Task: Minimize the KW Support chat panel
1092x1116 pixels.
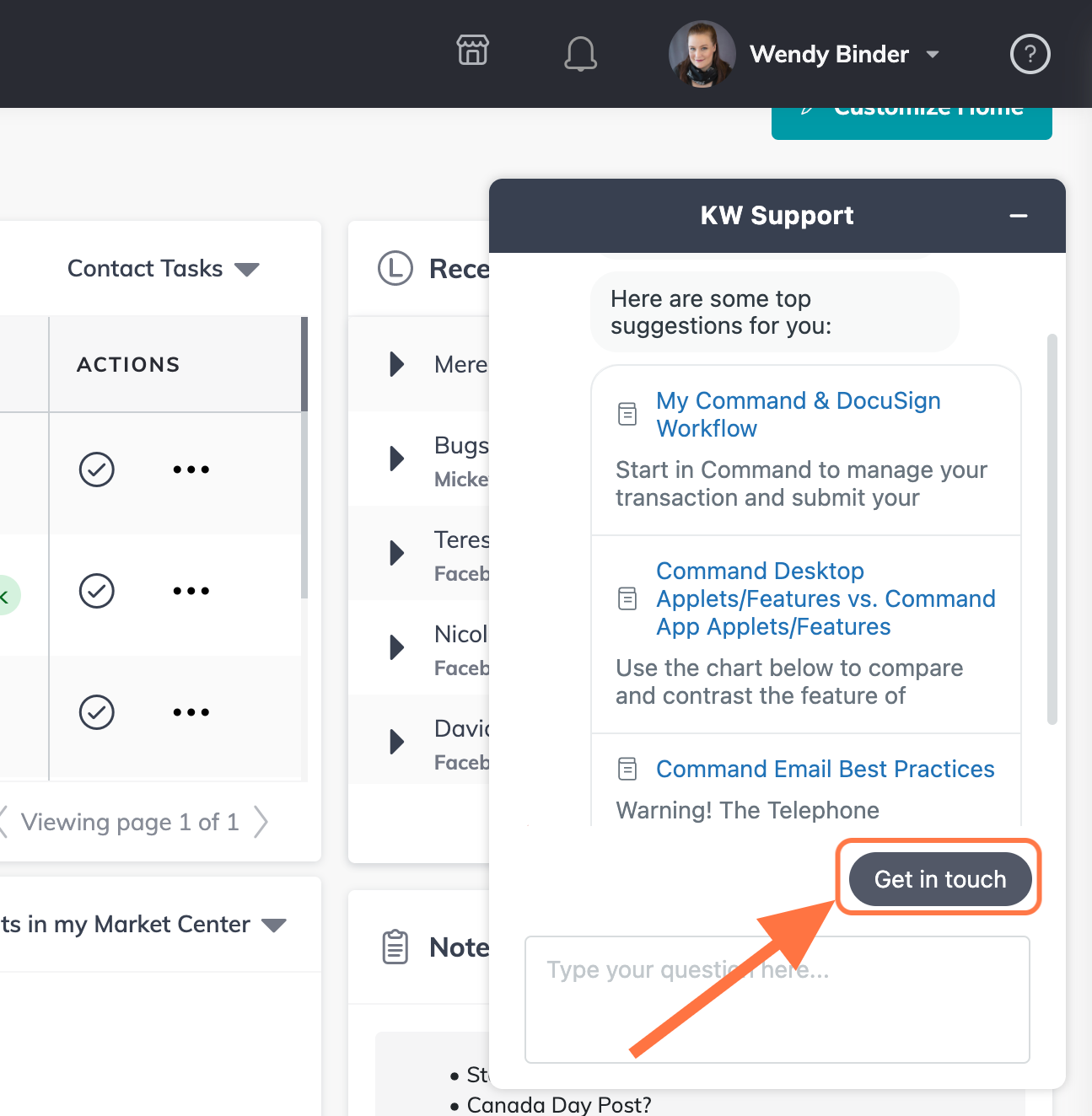Action: [1019, 216]
